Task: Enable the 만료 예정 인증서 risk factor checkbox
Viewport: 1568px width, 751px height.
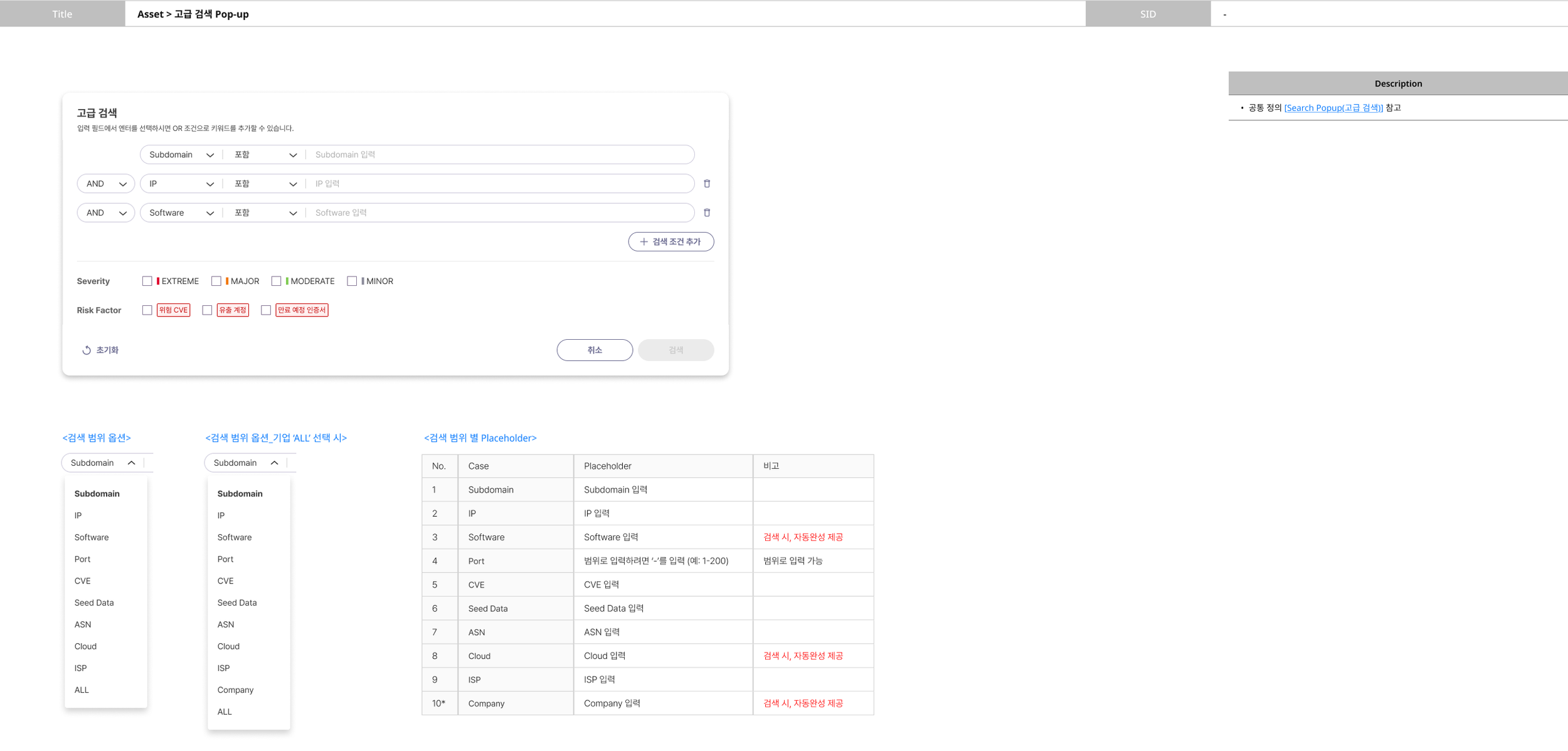Action: (x=266, y=310)
